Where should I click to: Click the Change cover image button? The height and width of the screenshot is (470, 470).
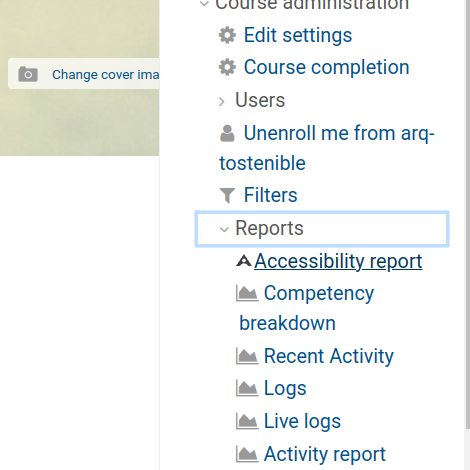84,74
